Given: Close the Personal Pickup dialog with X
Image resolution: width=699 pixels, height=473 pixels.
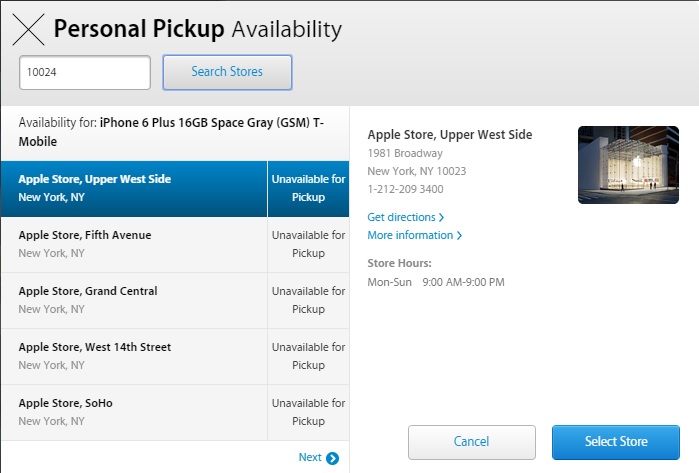Looking at the screenshot, I should coord(29,29).
